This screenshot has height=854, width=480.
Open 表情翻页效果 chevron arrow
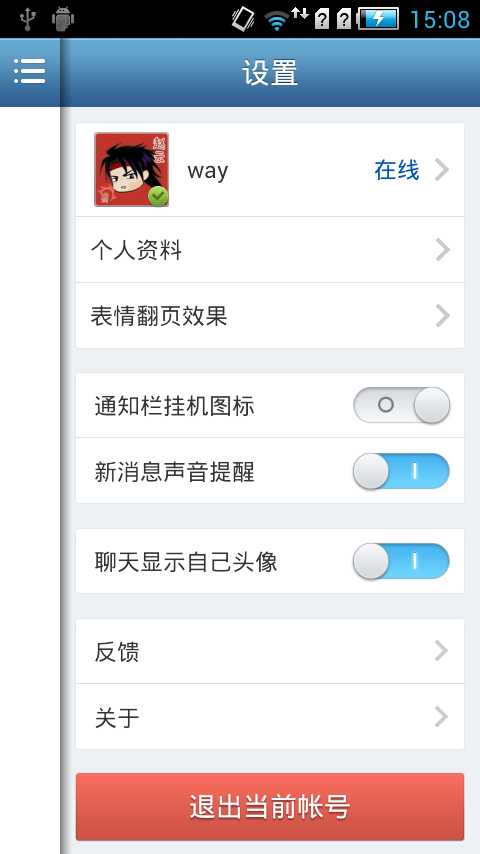click(443, 315)
